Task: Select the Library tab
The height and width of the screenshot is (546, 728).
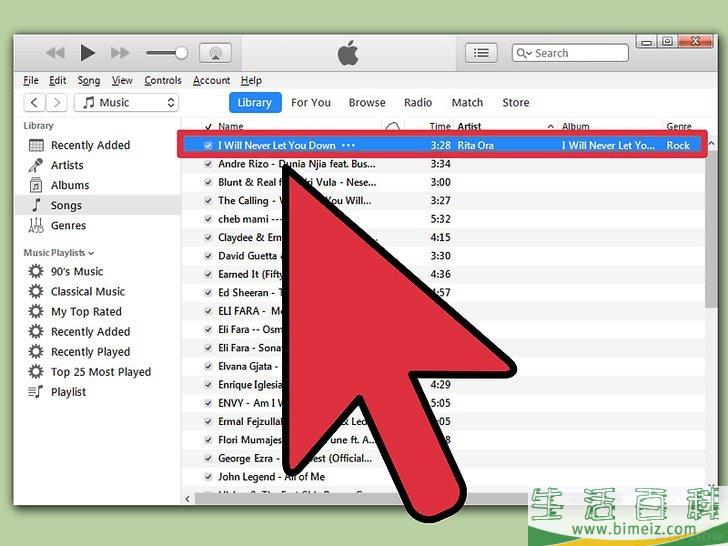Action: 255,103
